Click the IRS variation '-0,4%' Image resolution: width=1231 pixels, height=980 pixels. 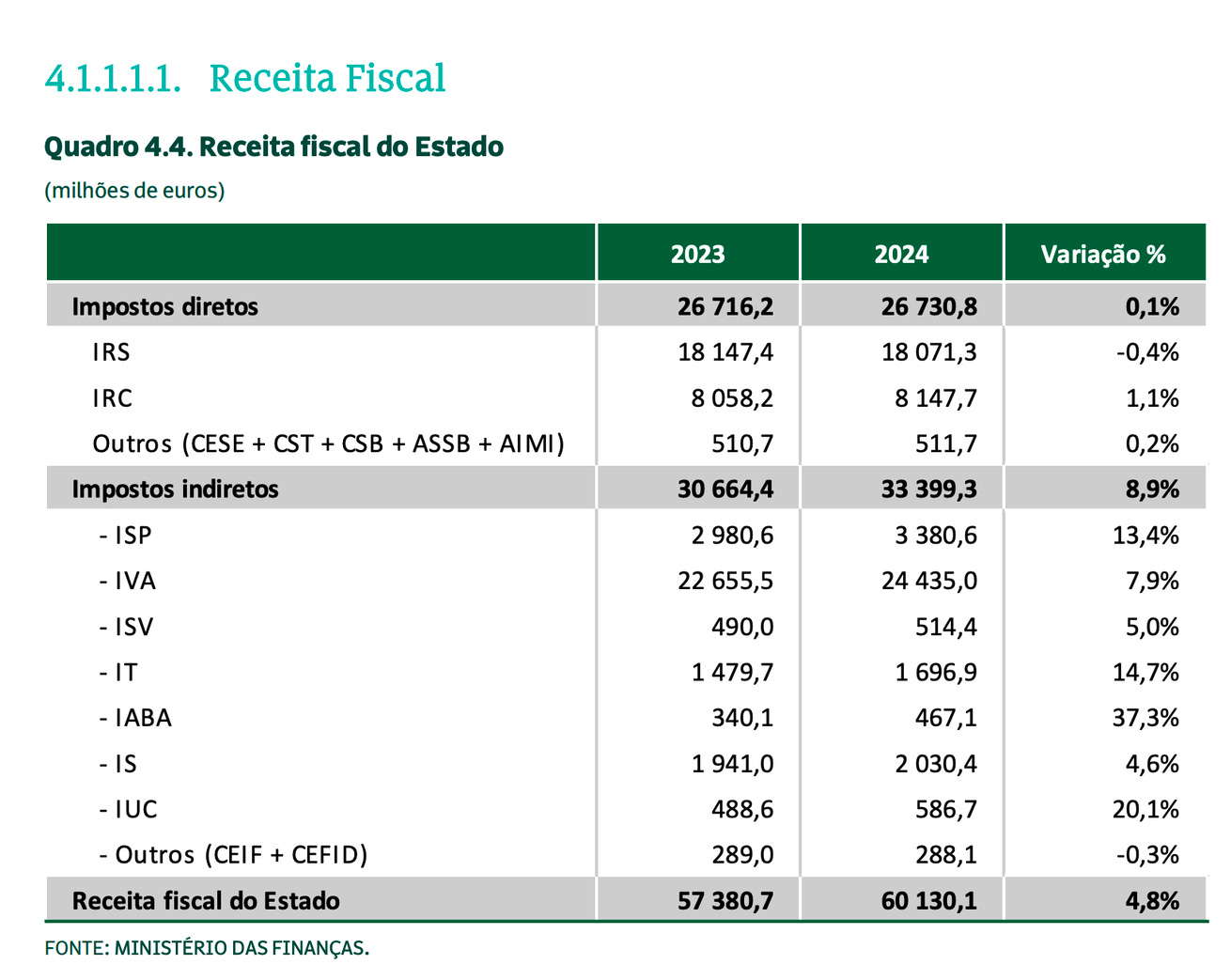point(1147,352)
